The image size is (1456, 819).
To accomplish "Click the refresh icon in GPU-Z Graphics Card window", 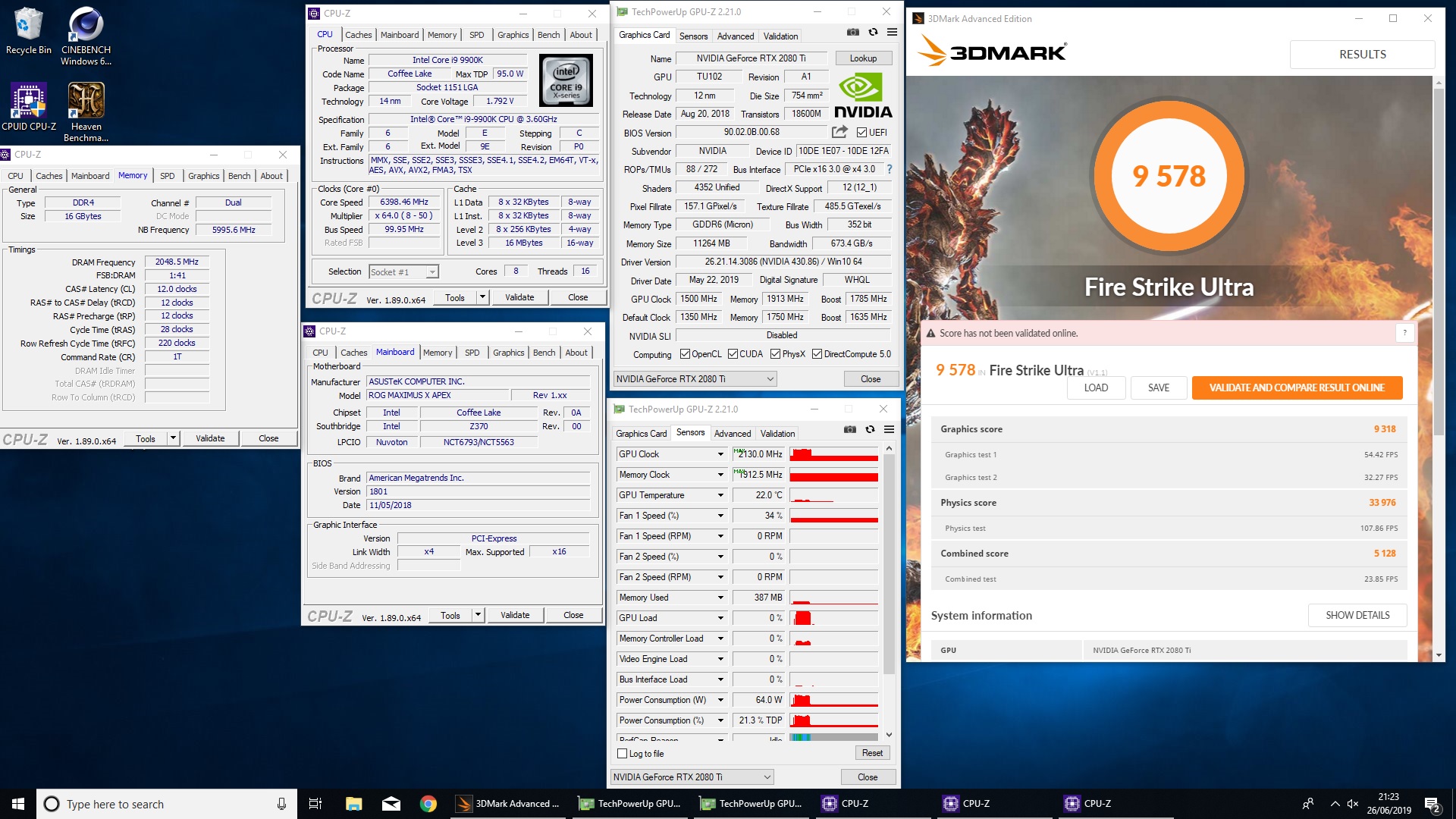I will point(873,33).
